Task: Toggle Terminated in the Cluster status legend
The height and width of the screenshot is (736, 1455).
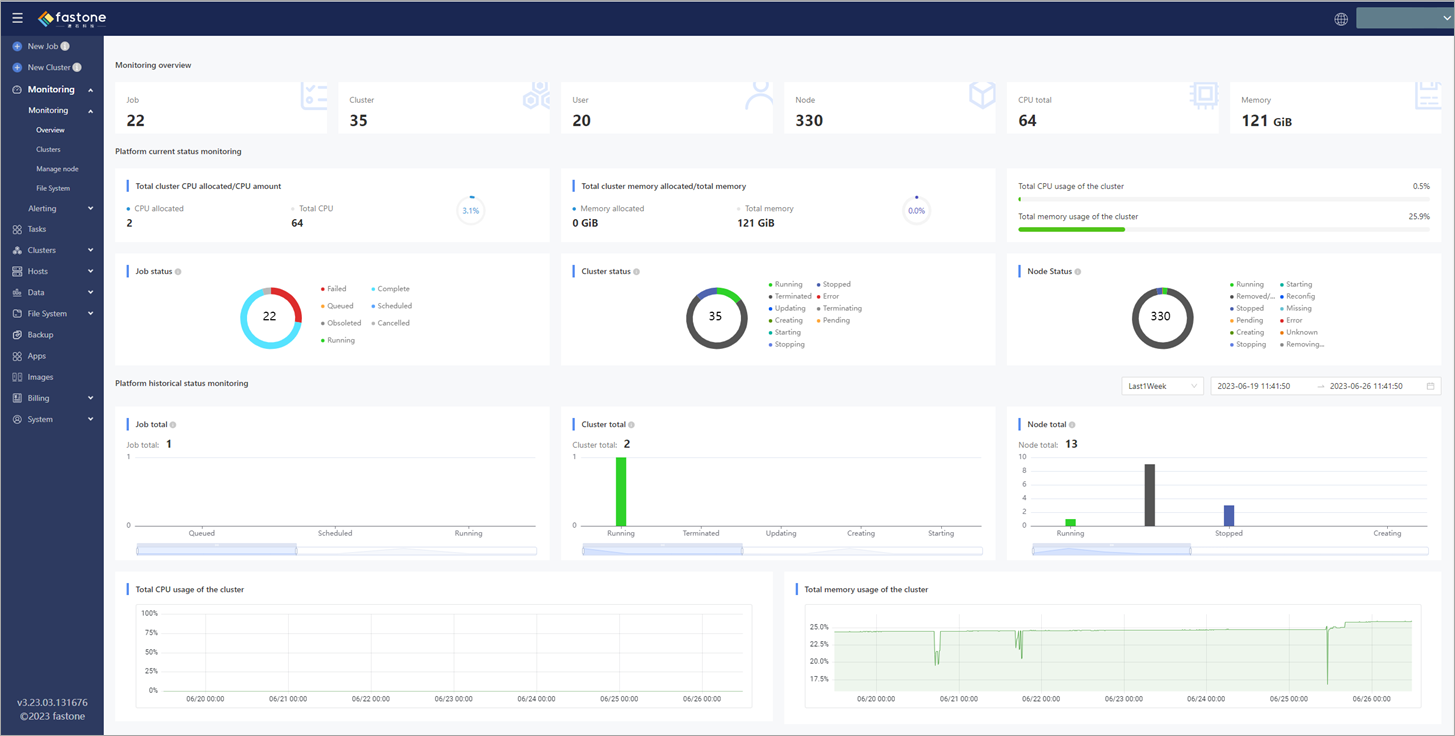Action: 790,296
